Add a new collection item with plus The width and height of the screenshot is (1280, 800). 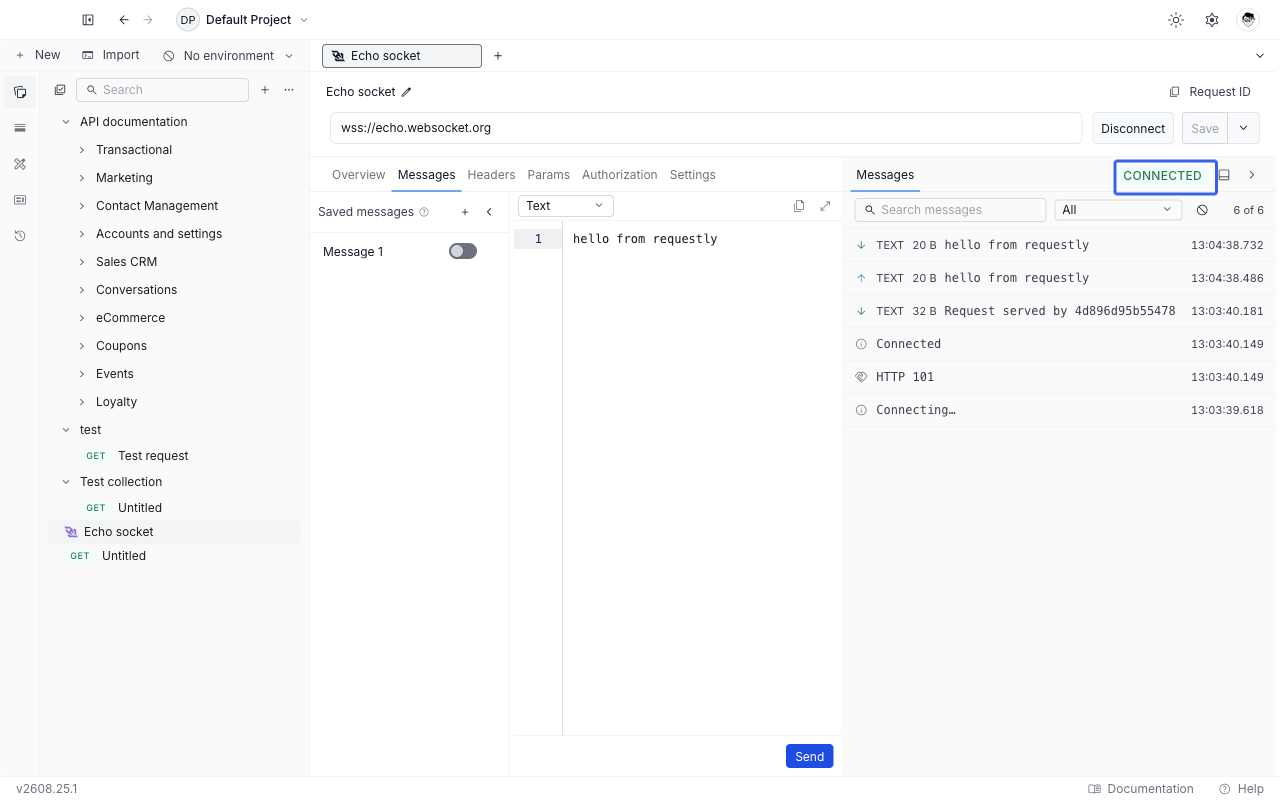[265, 90]
